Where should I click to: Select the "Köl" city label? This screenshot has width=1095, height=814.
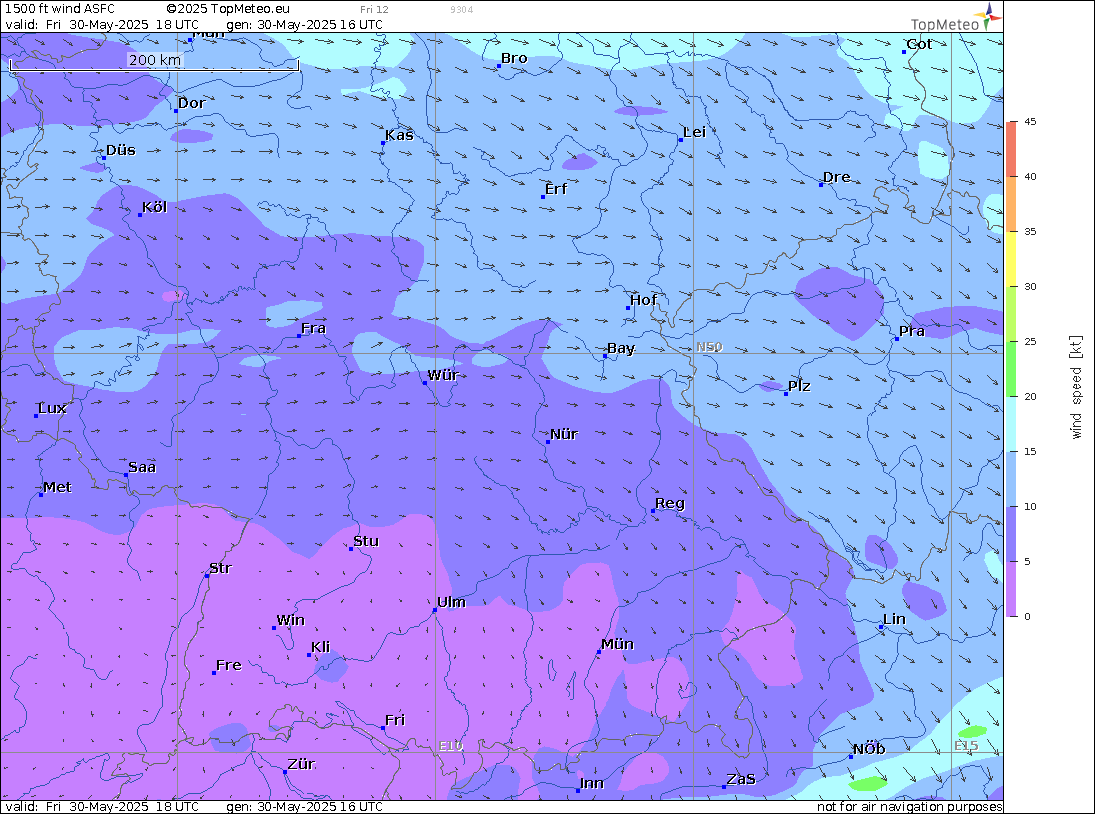[x=154, y=207]
